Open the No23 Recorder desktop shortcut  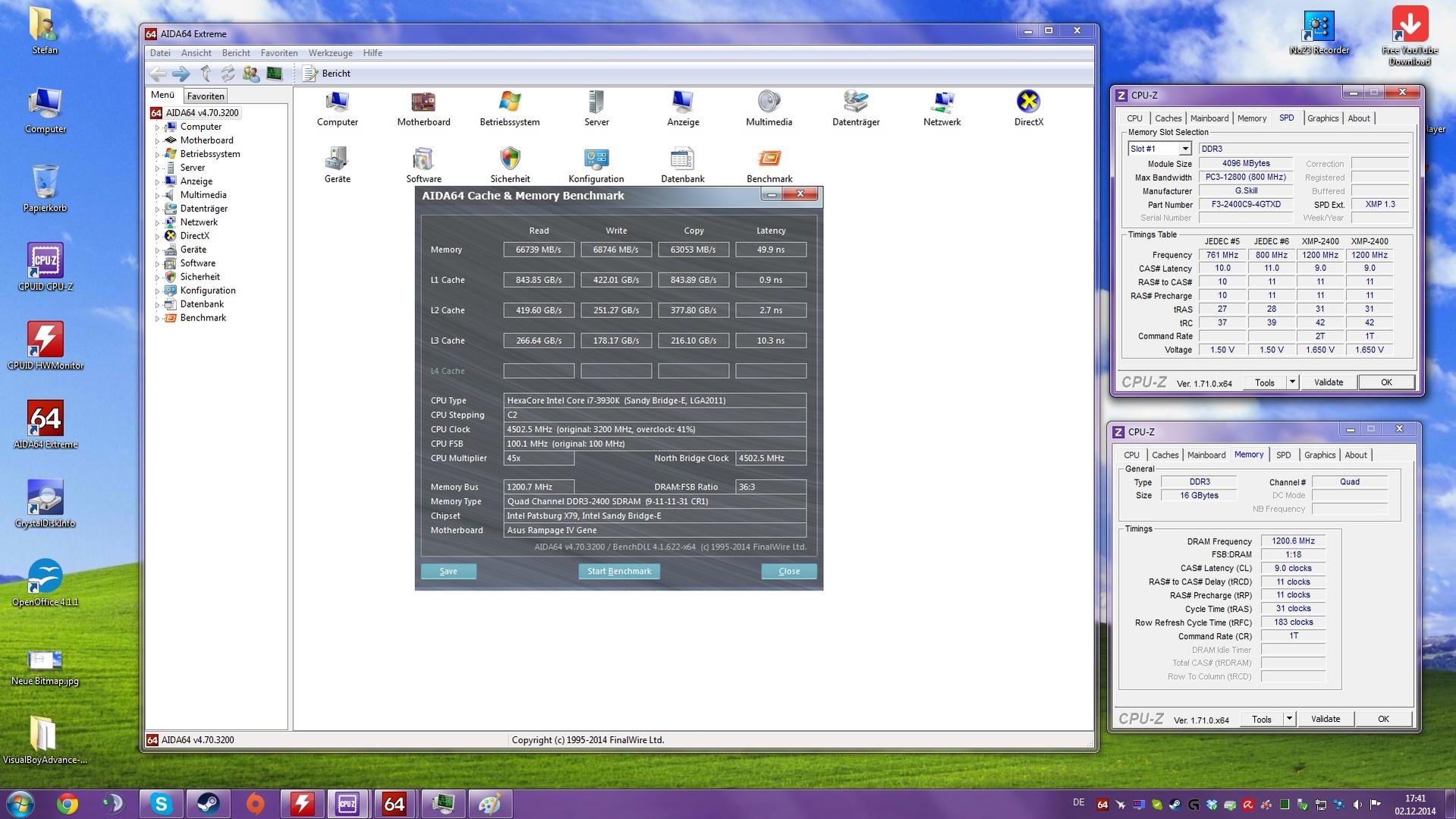[x=1319, y=33]
